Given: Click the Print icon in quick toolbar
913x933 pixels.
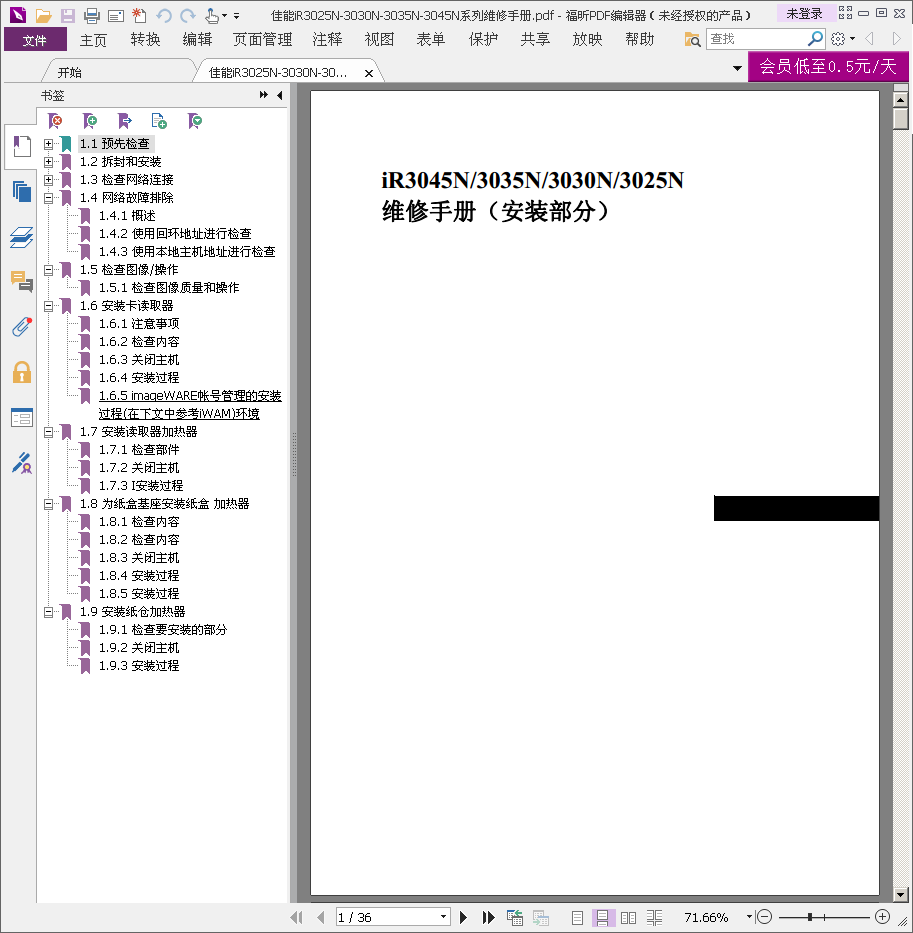Looking at the screenshot, I should (x=92, y=15).
